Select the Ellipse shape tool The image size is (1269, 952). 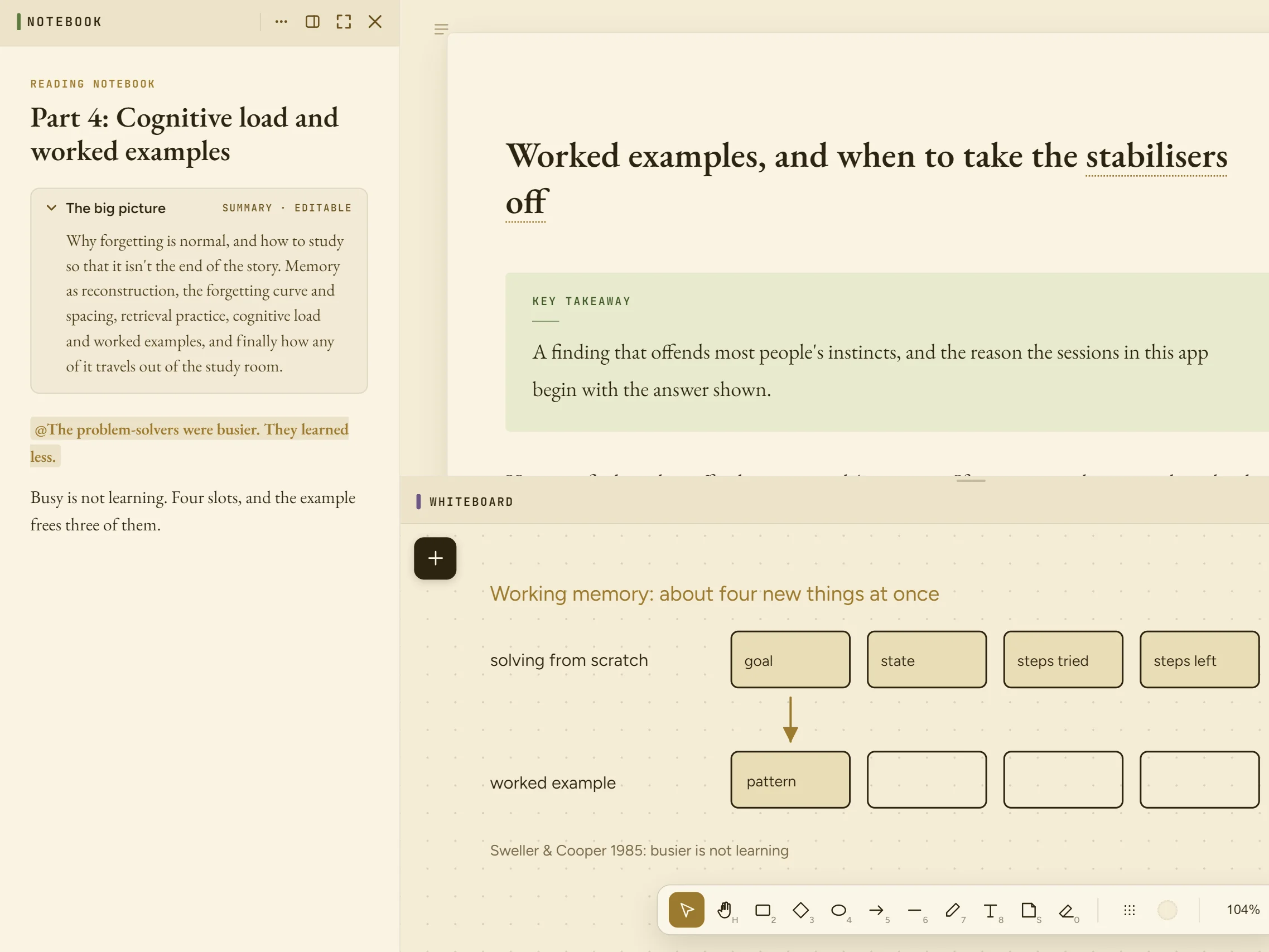click(x=839, y=910)
